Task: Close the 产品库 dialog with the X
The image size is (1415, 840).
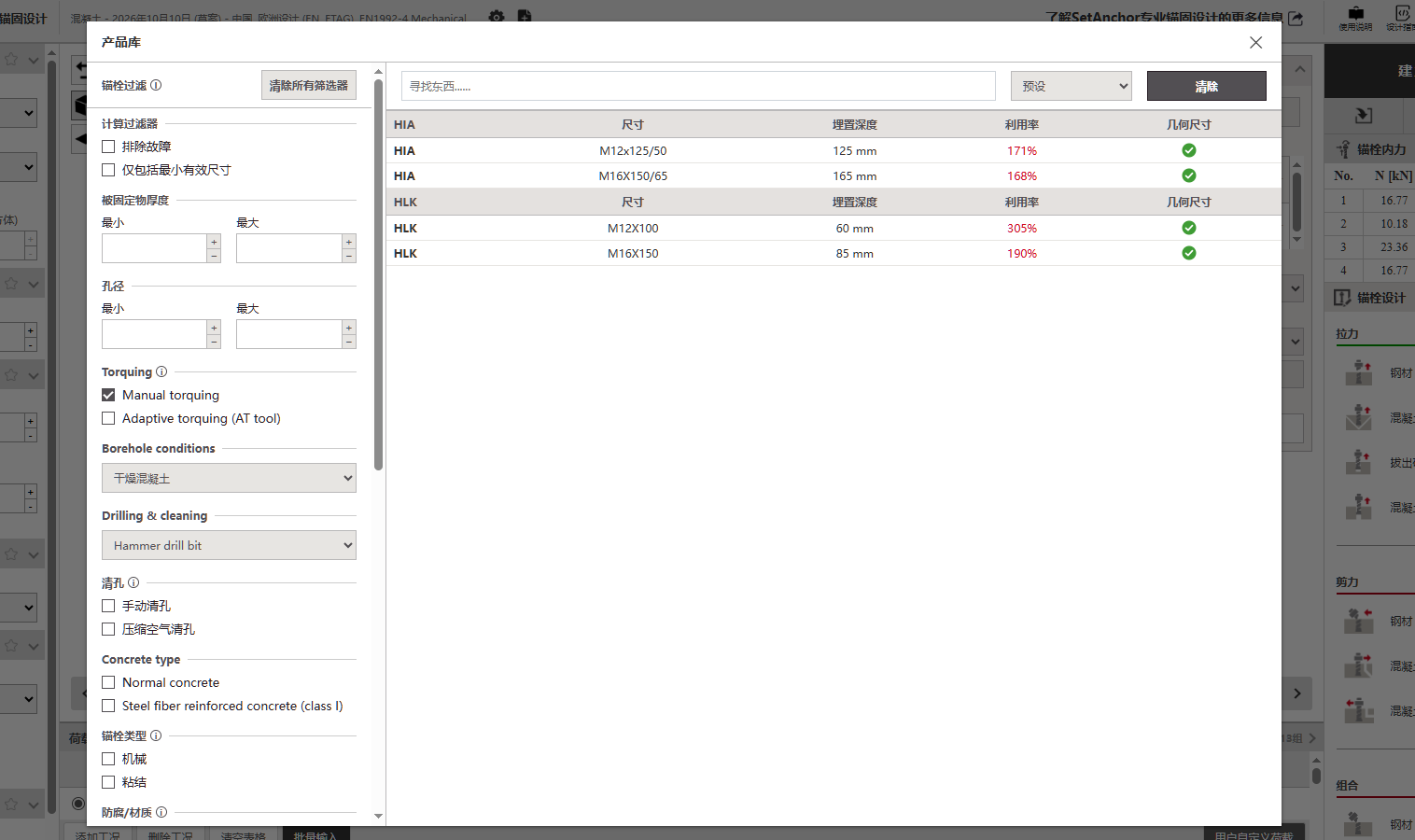Action: point(1255,42)
